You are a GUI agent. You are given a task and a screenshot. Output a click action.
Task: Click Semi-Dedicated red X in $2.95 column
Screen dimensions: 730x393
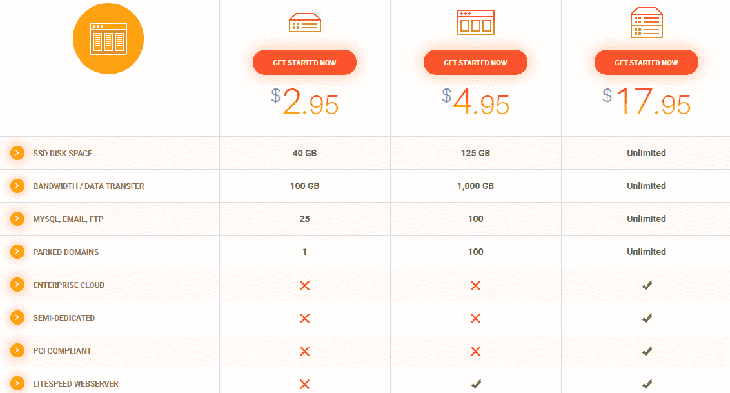pos(305,318)
